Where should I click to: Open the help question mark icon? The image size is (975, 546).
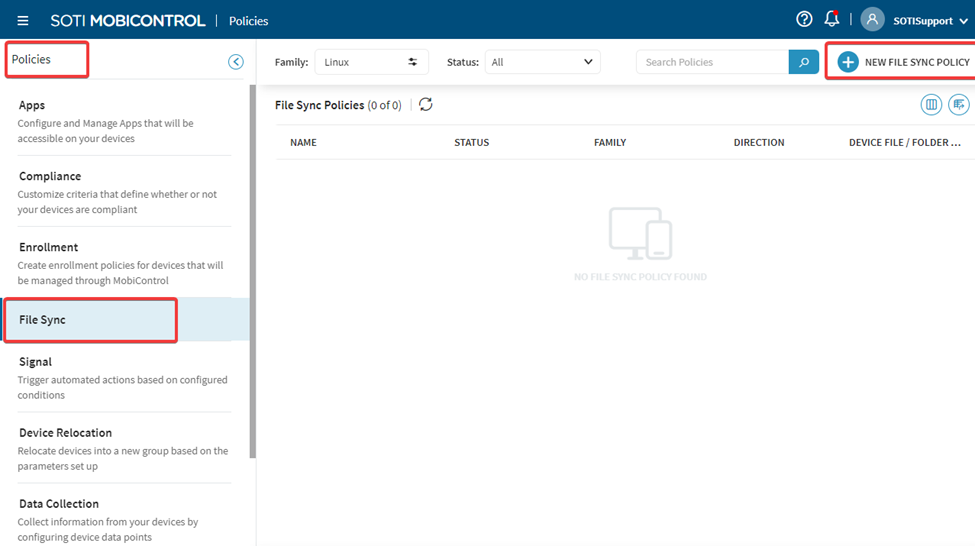804,19
